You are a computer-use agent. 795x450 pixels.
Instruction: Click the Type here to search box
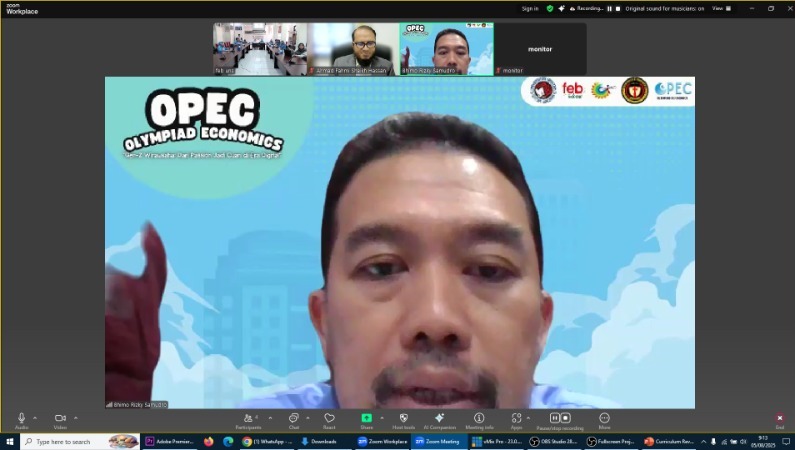point(80,441)
